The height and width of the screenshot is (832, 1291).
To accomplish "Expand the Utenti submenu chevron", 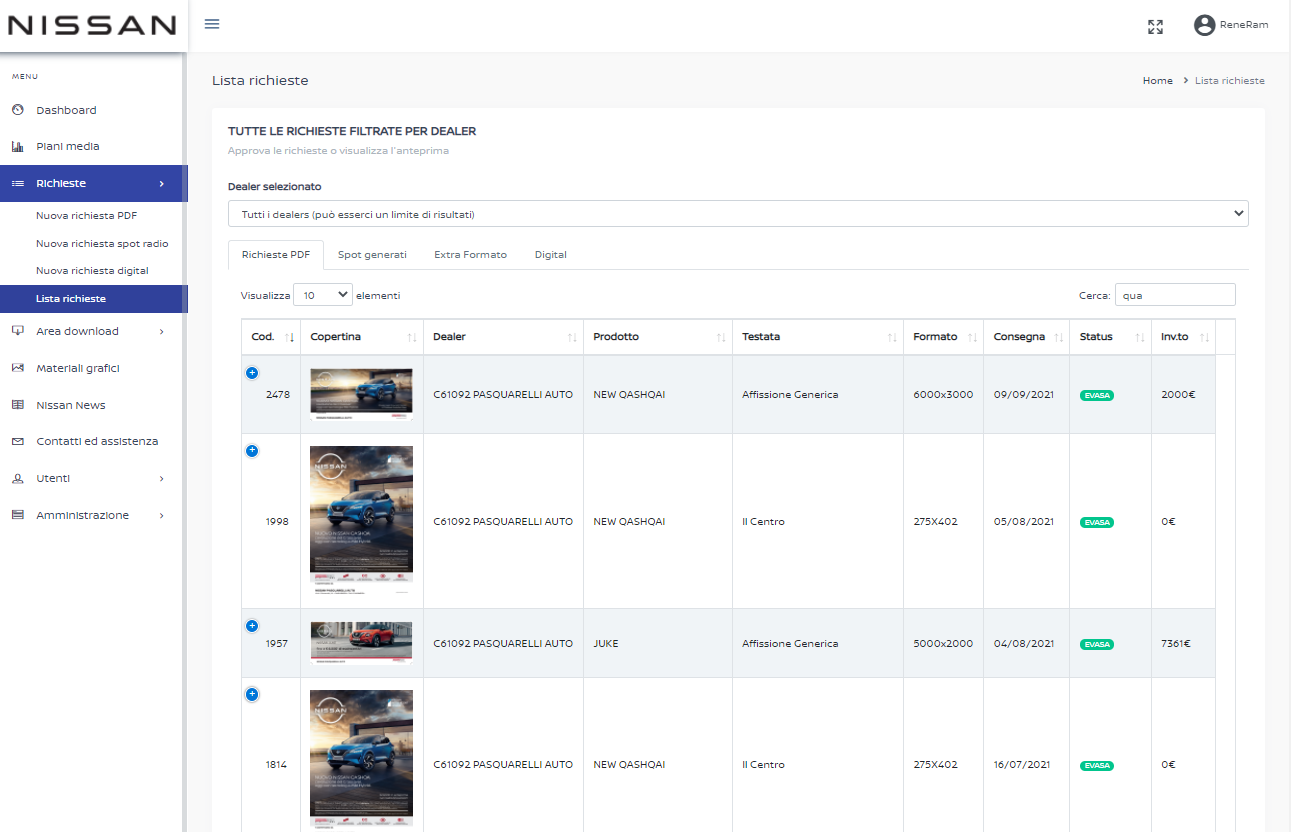I will click(162, 478).
